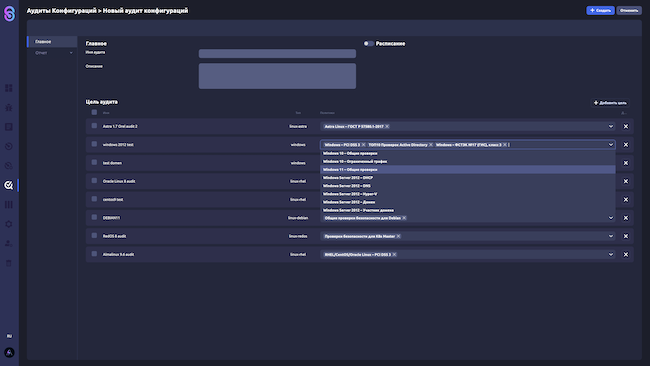
Task: Select Windows 10 – Общие проверки option
Action: coord(468,153)
